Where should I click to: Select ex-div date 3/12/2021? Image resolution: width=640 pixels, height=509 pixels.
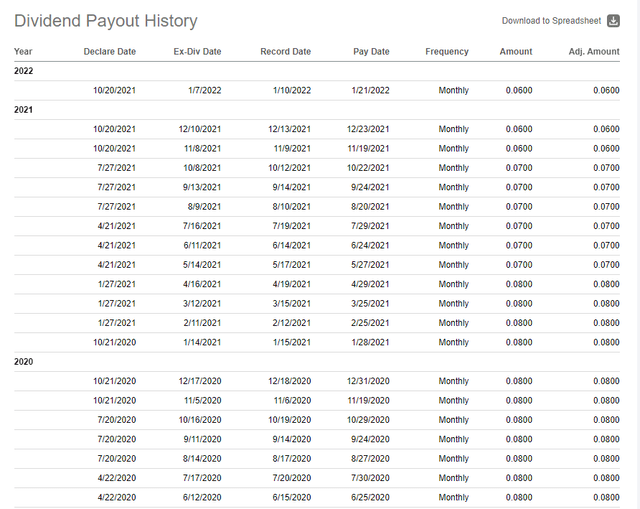(202, 304)
